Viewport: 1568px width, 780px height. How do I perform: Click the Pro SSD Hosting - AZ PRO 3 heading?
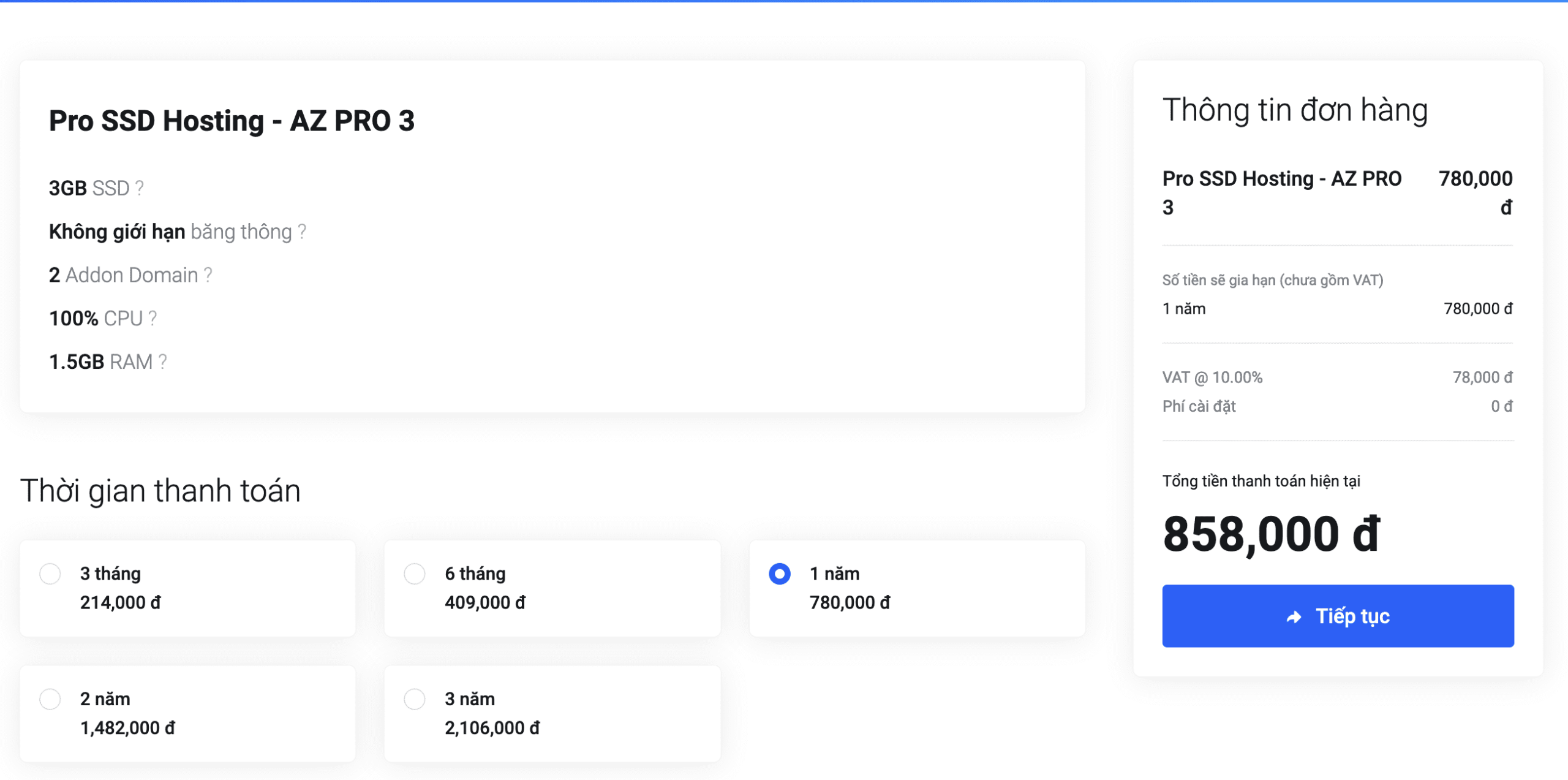click(232, 121)
